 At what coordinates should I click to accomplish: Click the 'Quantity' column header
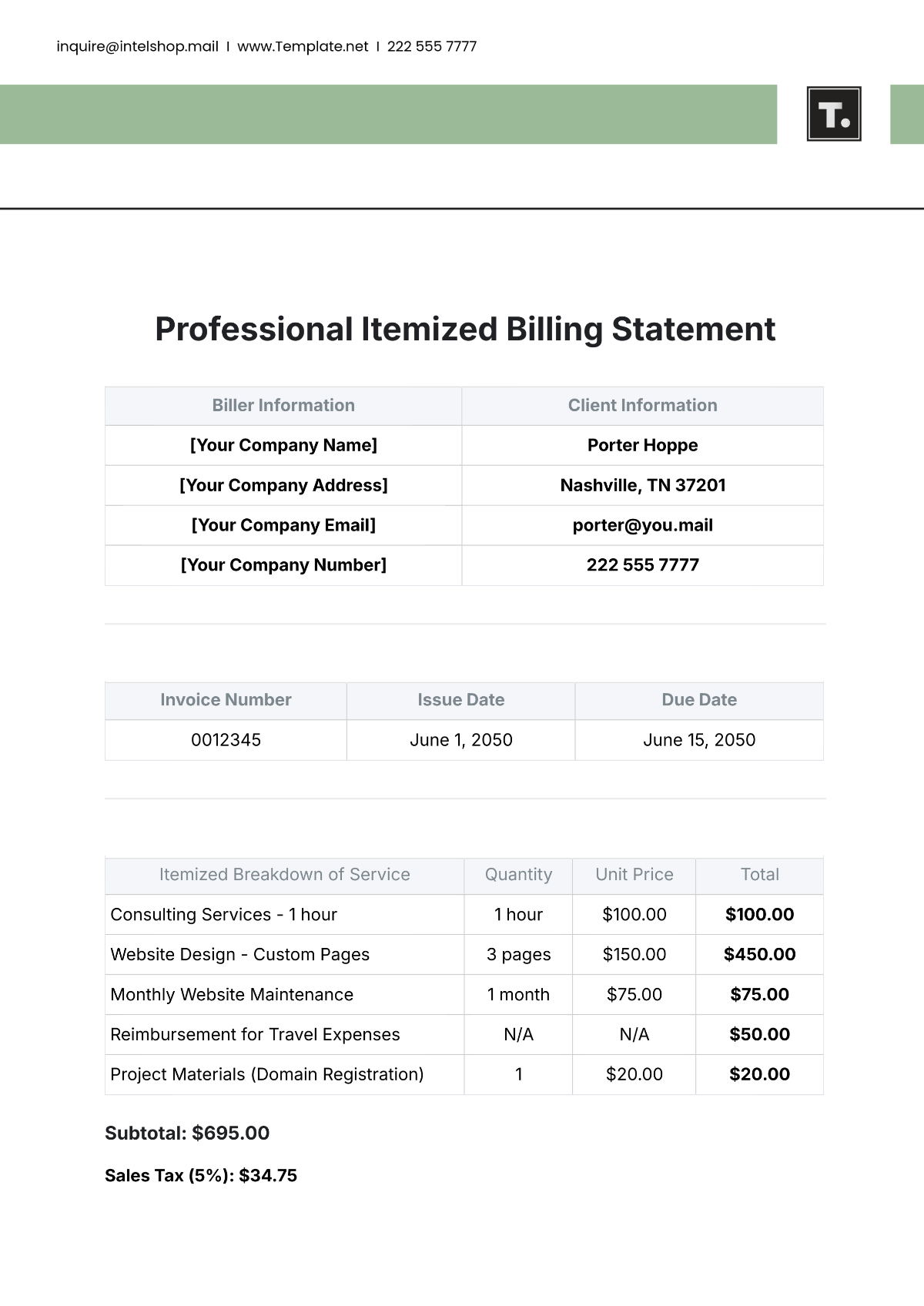click(x=518, y=875)
